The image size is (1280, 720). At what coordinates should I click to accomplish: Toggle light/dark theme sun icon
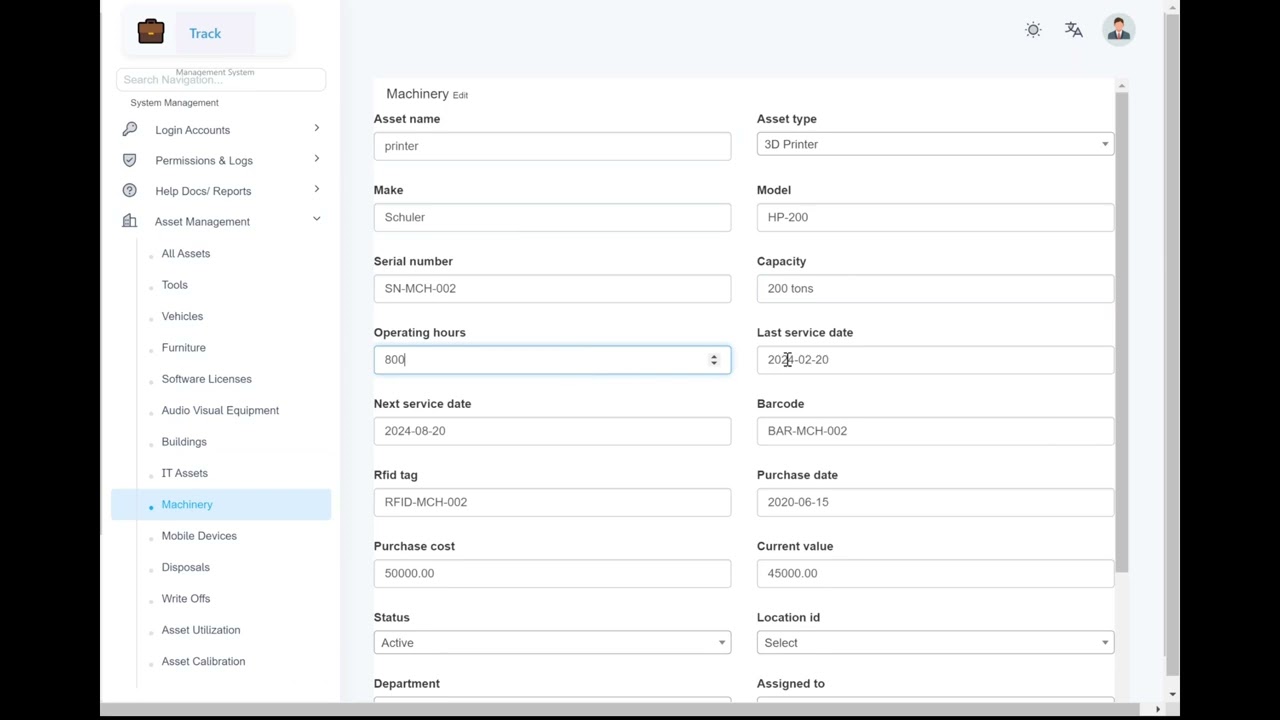click(1033, 30)
